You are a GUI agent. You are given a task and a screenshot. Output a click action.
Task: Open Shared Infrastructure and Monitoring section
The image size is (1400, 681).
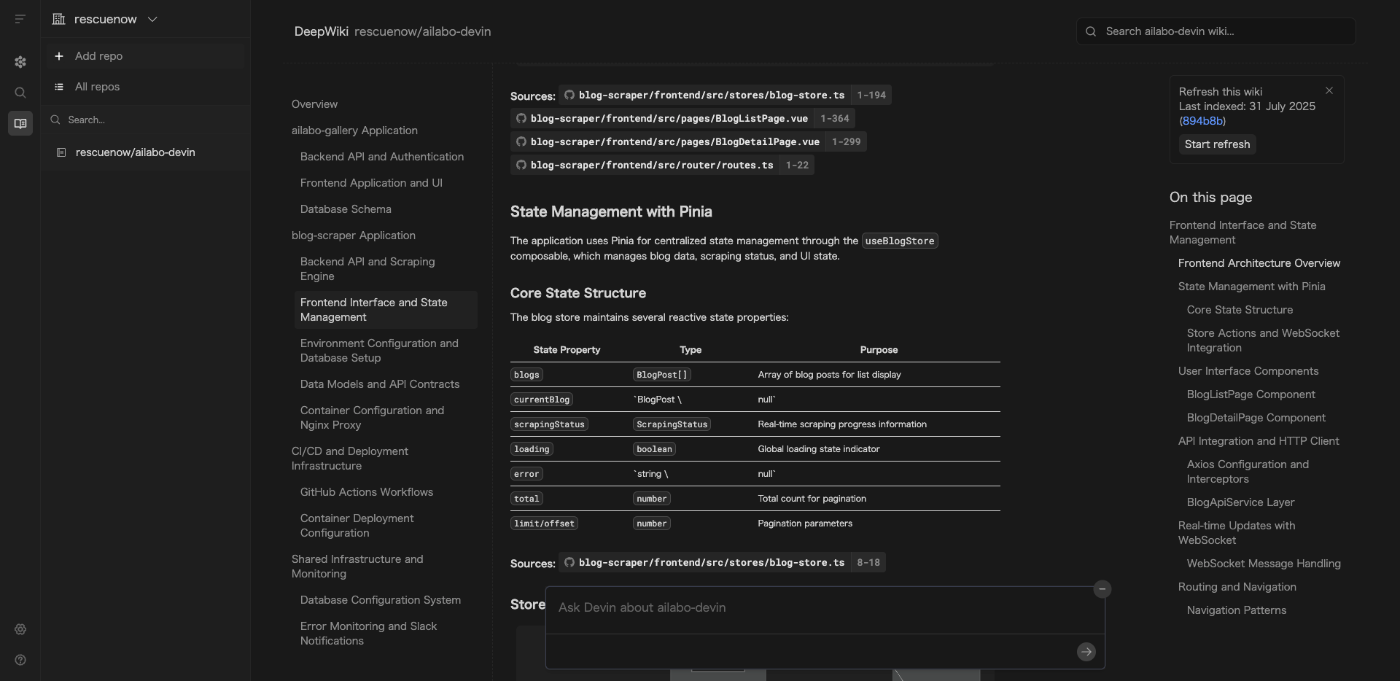[x=357, y=567]
